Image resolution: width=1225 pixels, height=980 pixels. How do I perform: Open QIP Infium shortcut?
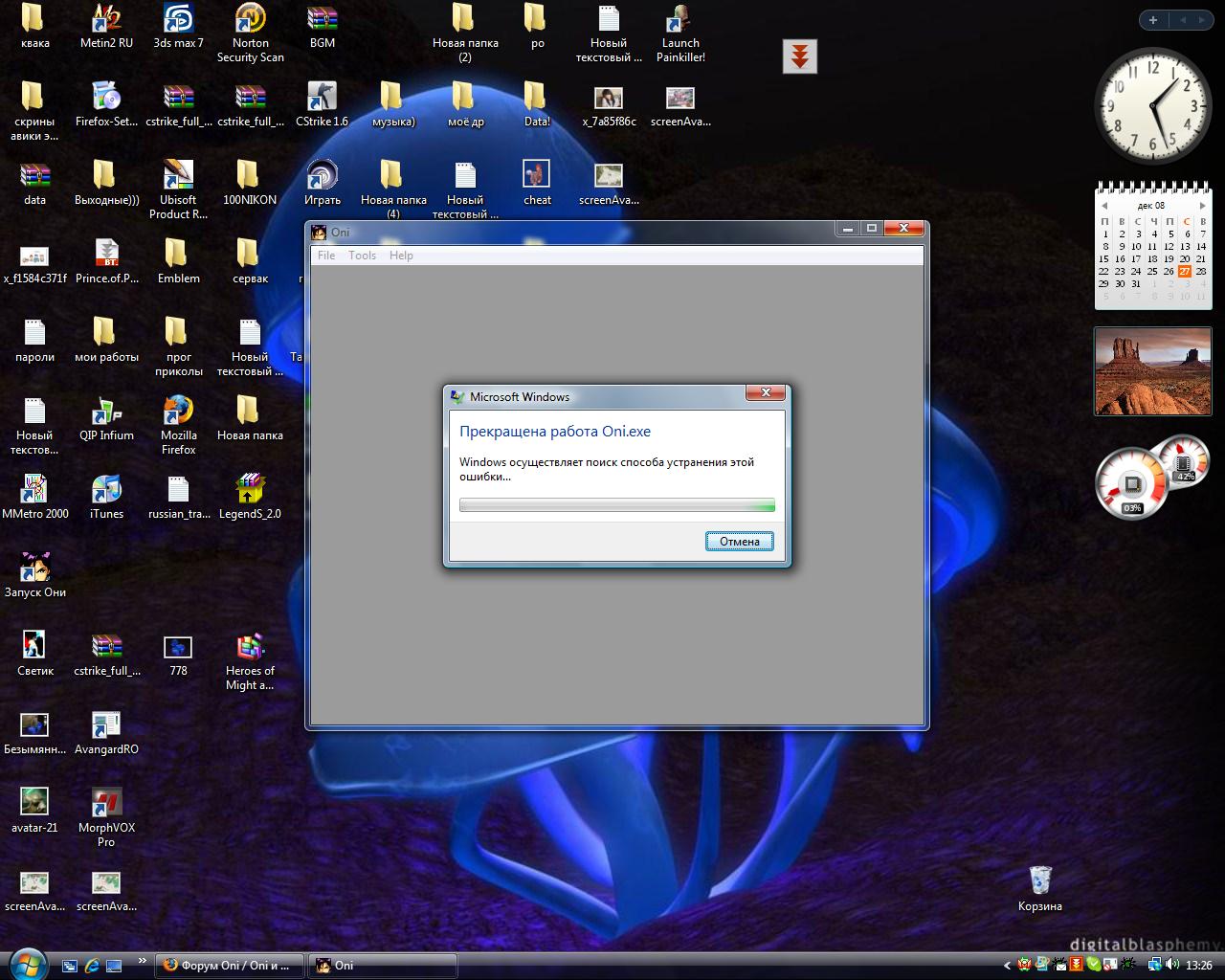106,412
